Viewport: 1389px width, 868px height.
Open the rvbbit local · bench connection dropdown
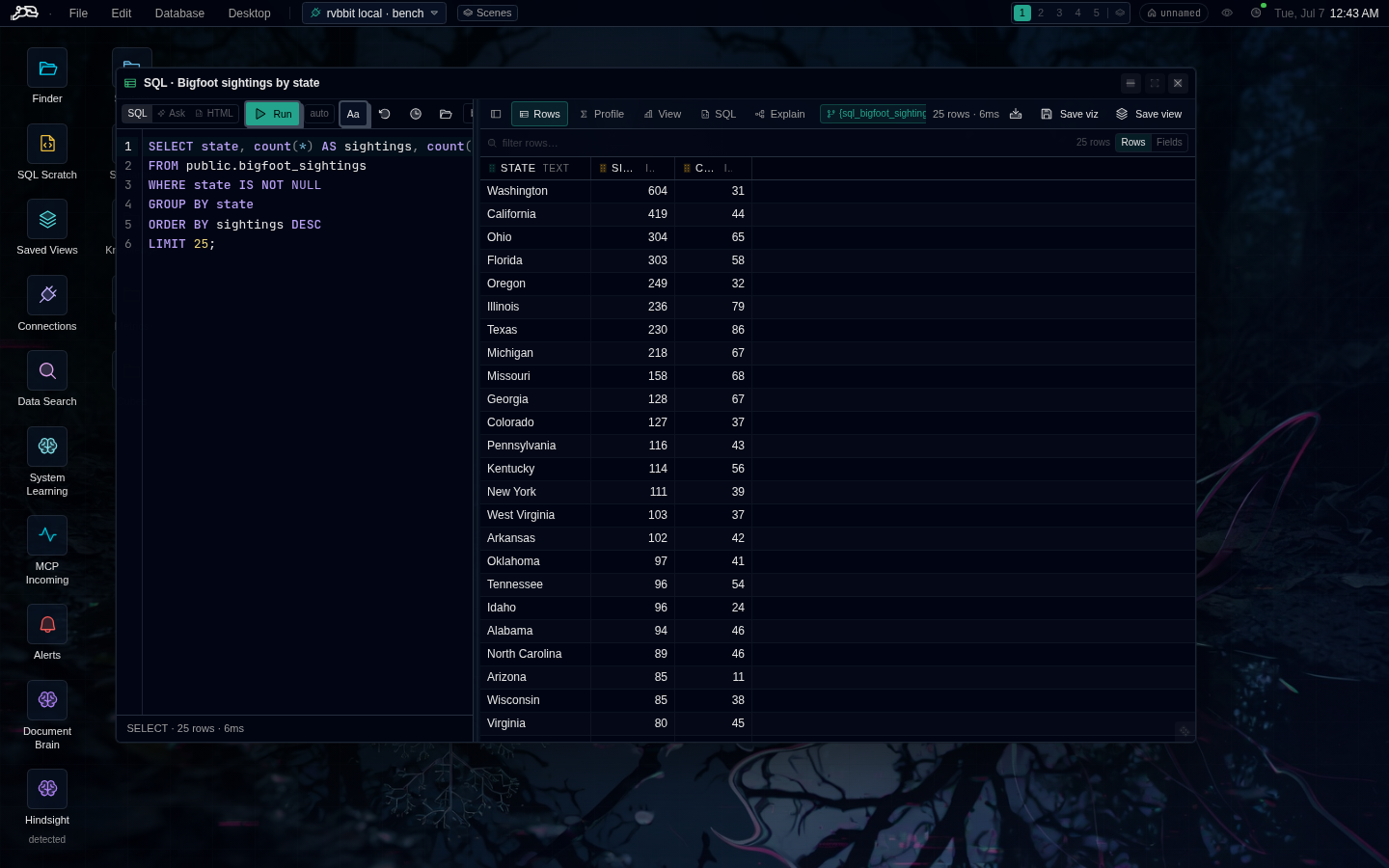pyautogui.click(x=374, y=13)
